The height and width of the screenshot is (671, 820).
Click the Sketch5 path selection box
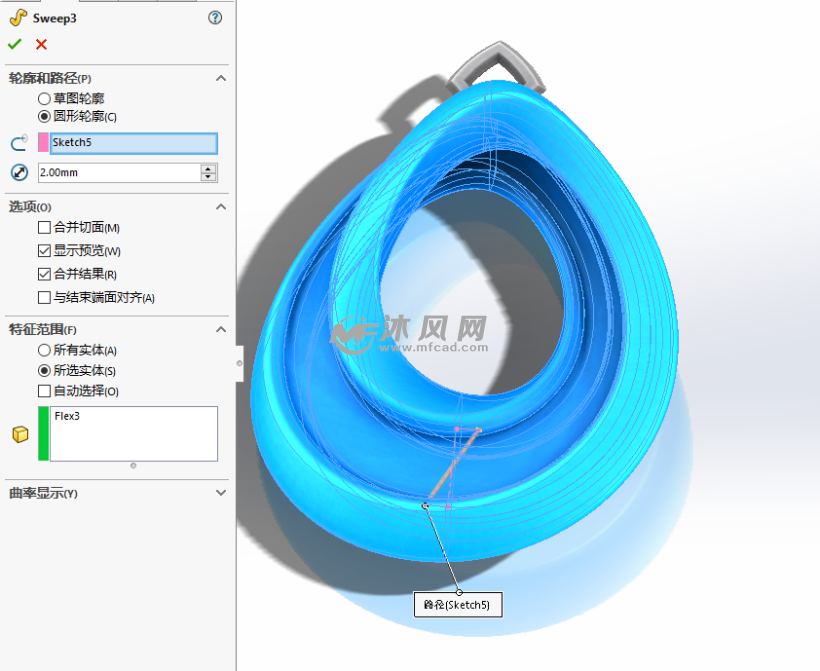(133, 143)
